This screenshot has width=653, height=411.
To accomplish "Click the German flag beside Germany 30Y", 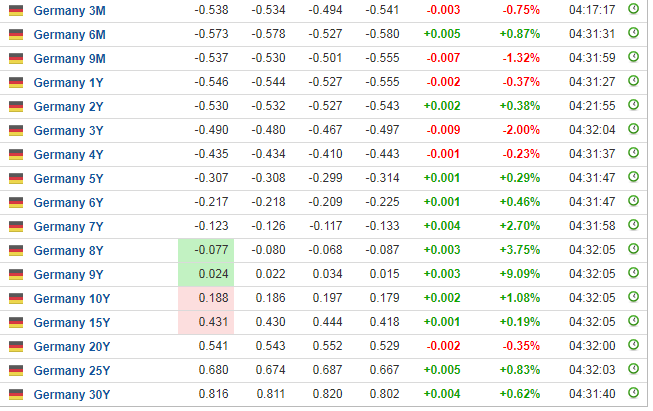I will pyautogui.click(x=16, y=394).
